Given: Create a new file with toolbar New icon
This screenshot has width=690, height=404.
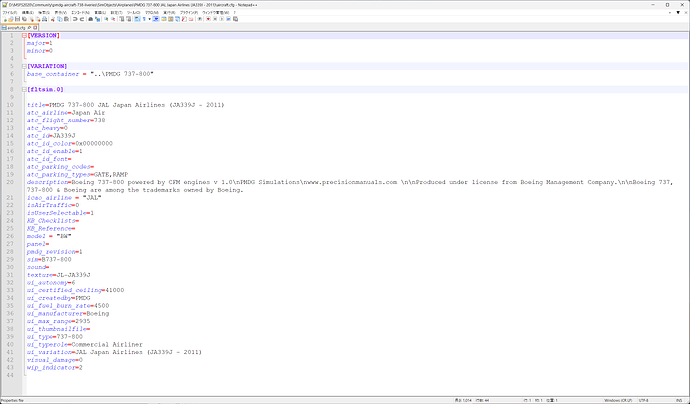Looking at the screenshot, I should tap(5, 19).
